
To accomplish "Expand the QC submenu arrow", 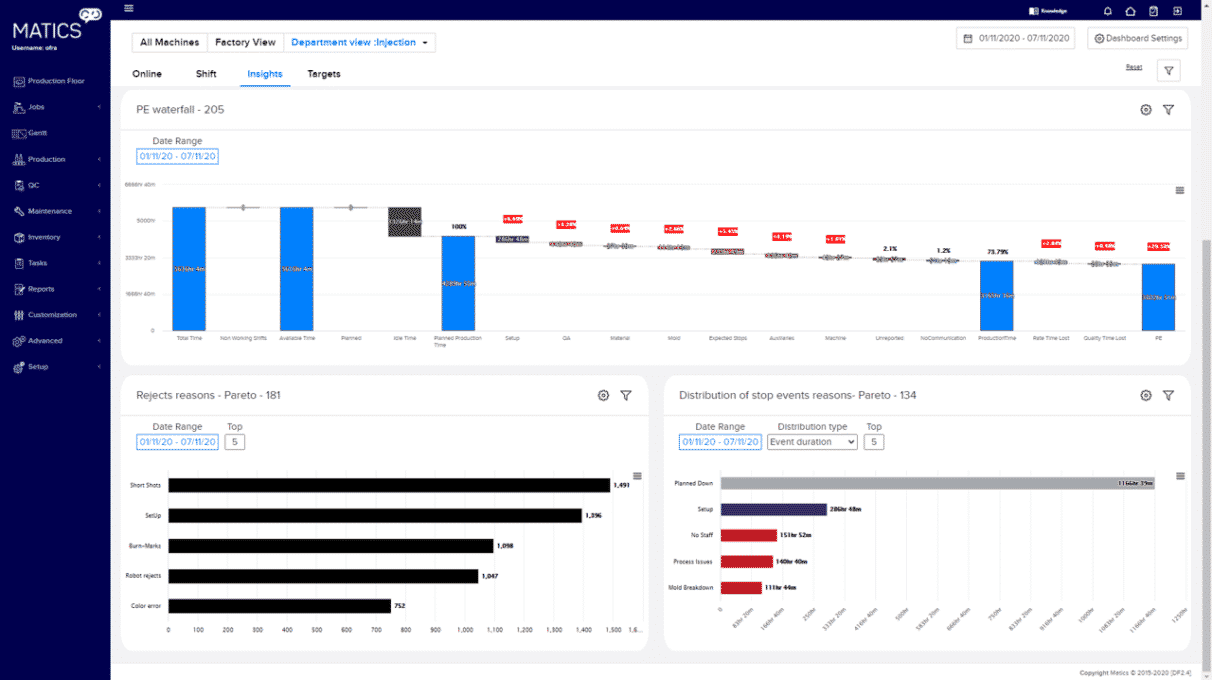I will (x=98, y=185).
